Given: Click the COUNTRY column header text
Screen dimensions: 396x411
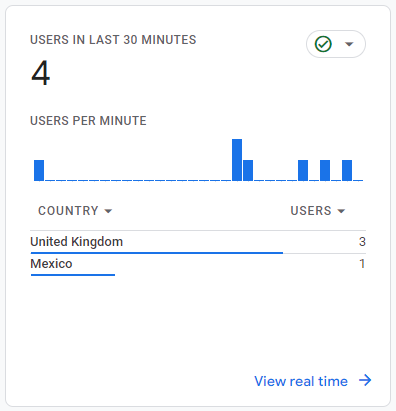Looking at the screenshot, I should [x=68, y=211].
